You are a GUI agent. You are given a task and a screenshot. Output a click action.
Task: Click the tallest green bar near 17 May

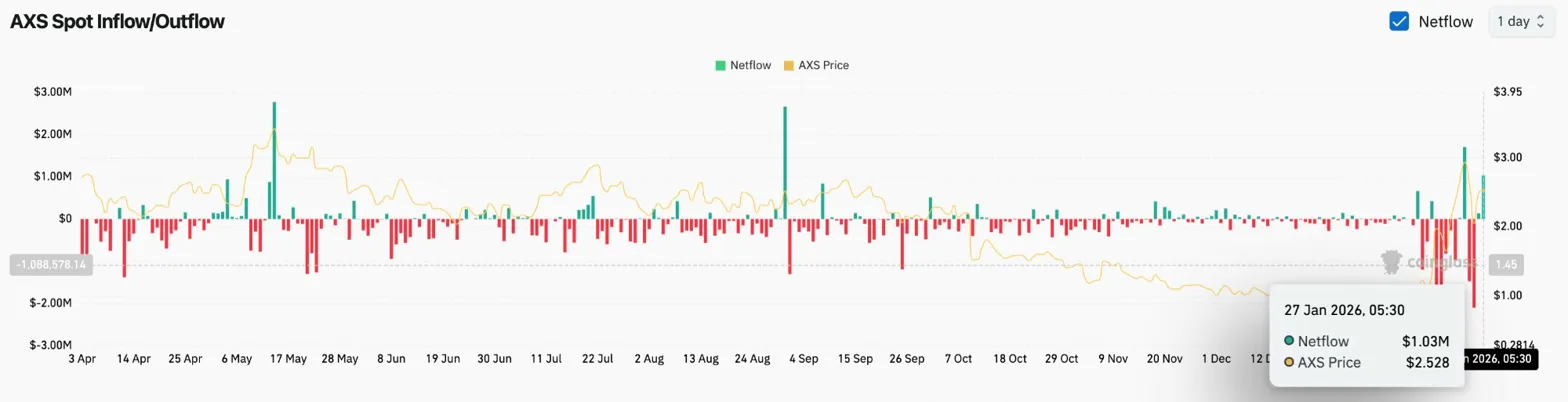coord(274,160)
